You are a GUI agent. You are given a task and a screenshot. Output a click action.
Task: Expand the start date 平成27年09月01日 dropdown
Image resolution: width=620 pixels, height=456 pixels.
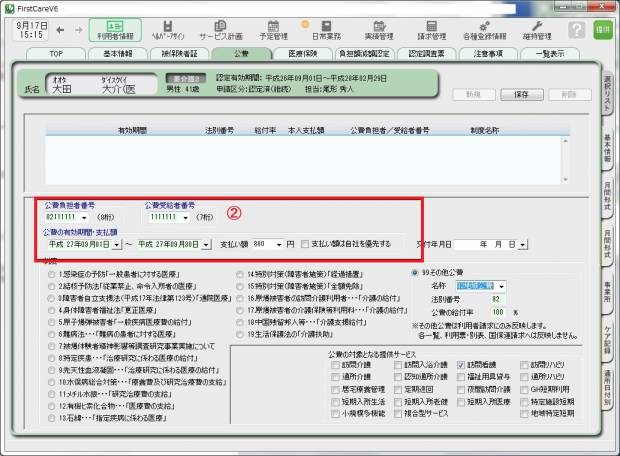117,243
